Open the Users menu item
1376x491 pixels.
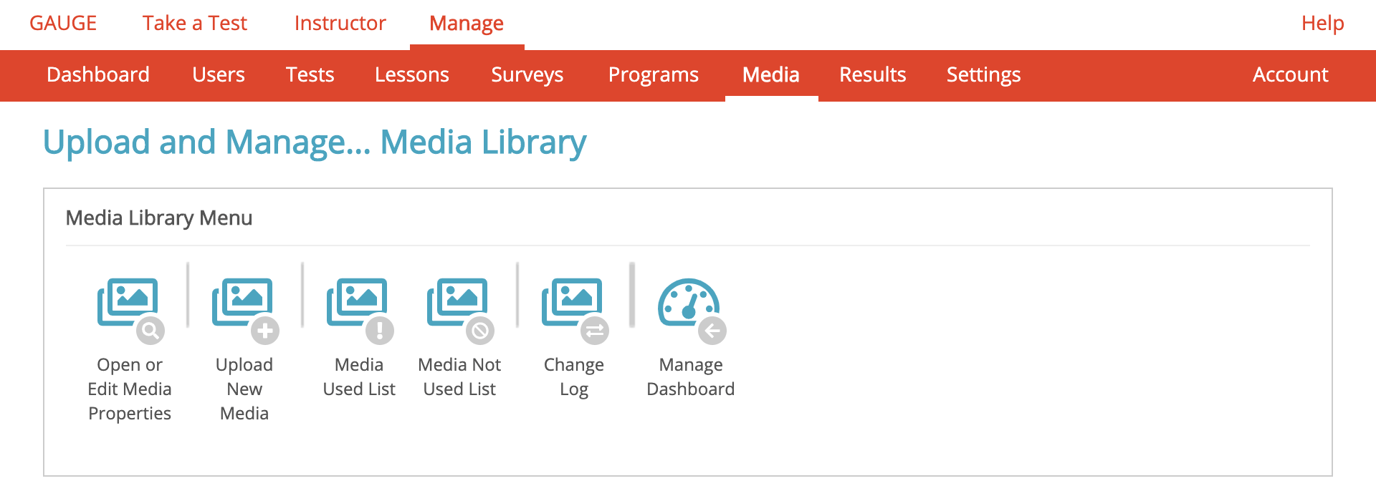coord(218,75)
